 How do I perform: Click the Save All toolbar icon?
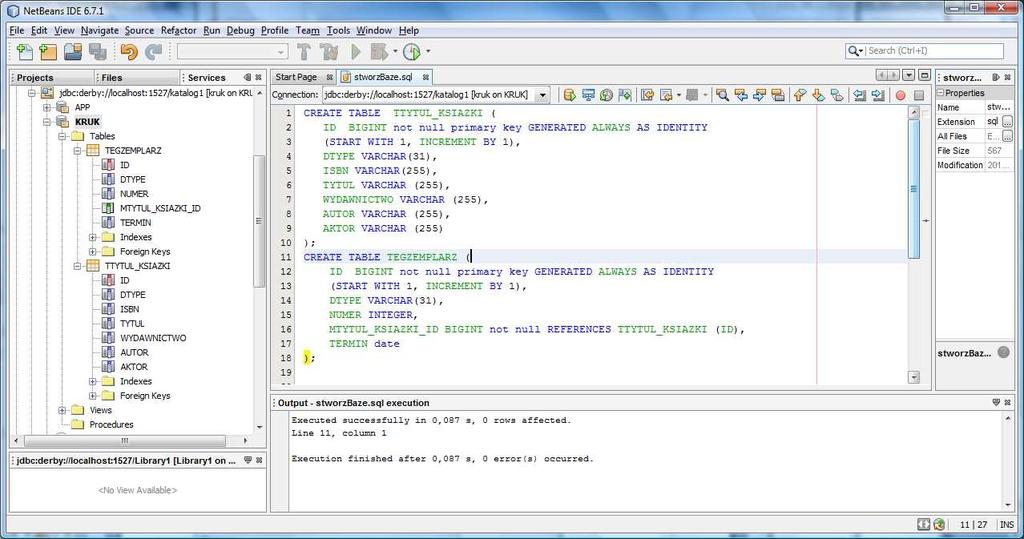click(x=97, y=52)
